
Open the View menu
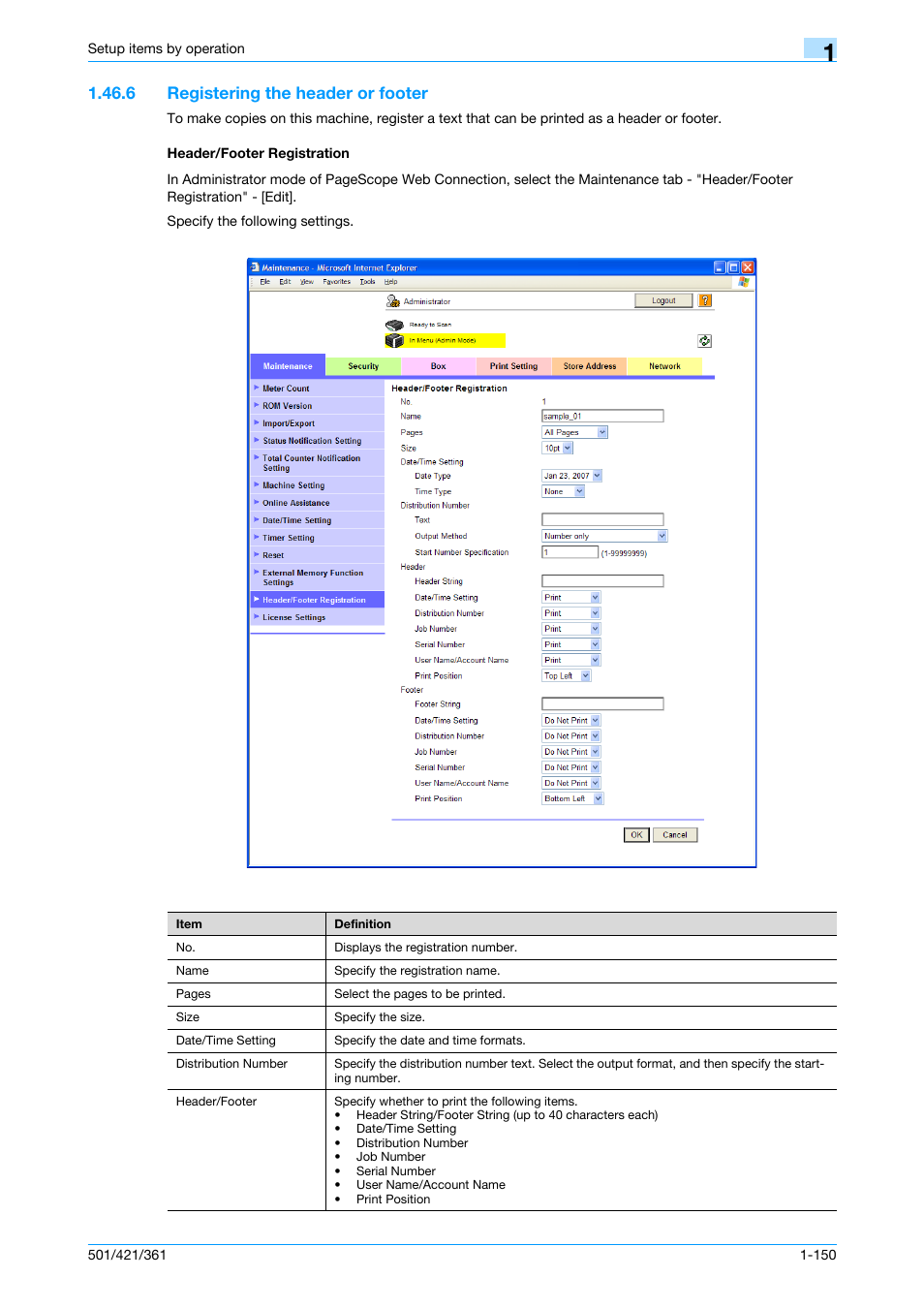[x=307, y=282]
